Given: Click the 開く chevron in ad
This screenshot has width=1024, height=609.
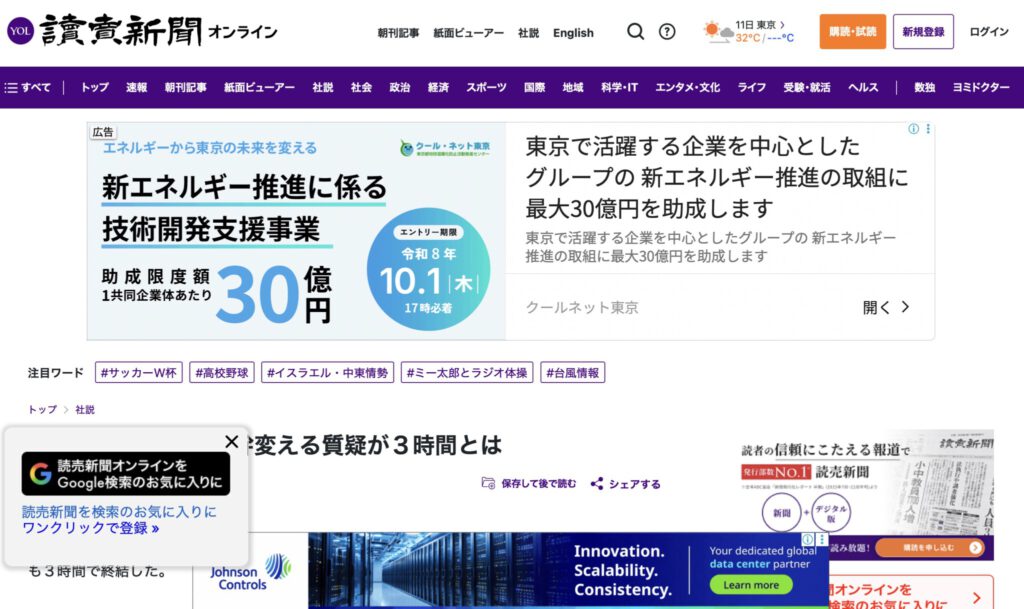Looking at the screenshot, I should click(905, 307).
